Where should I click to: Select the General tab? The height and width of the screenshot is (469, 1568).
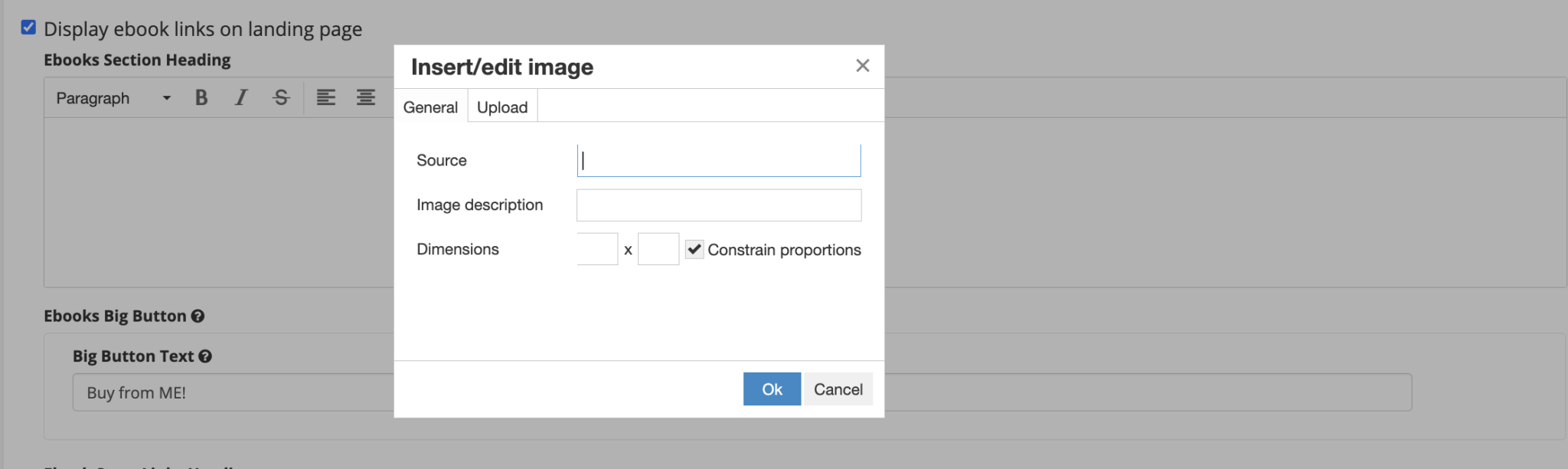click(430, 107)
